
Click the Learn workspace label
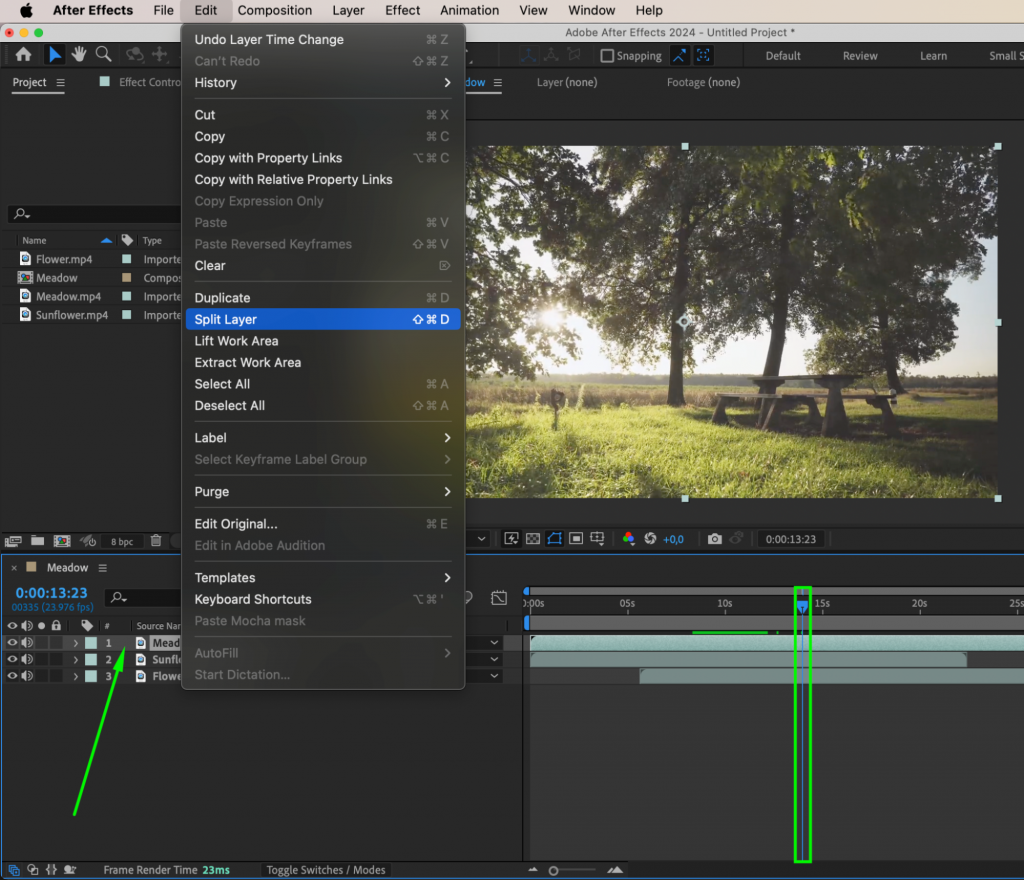933,56
